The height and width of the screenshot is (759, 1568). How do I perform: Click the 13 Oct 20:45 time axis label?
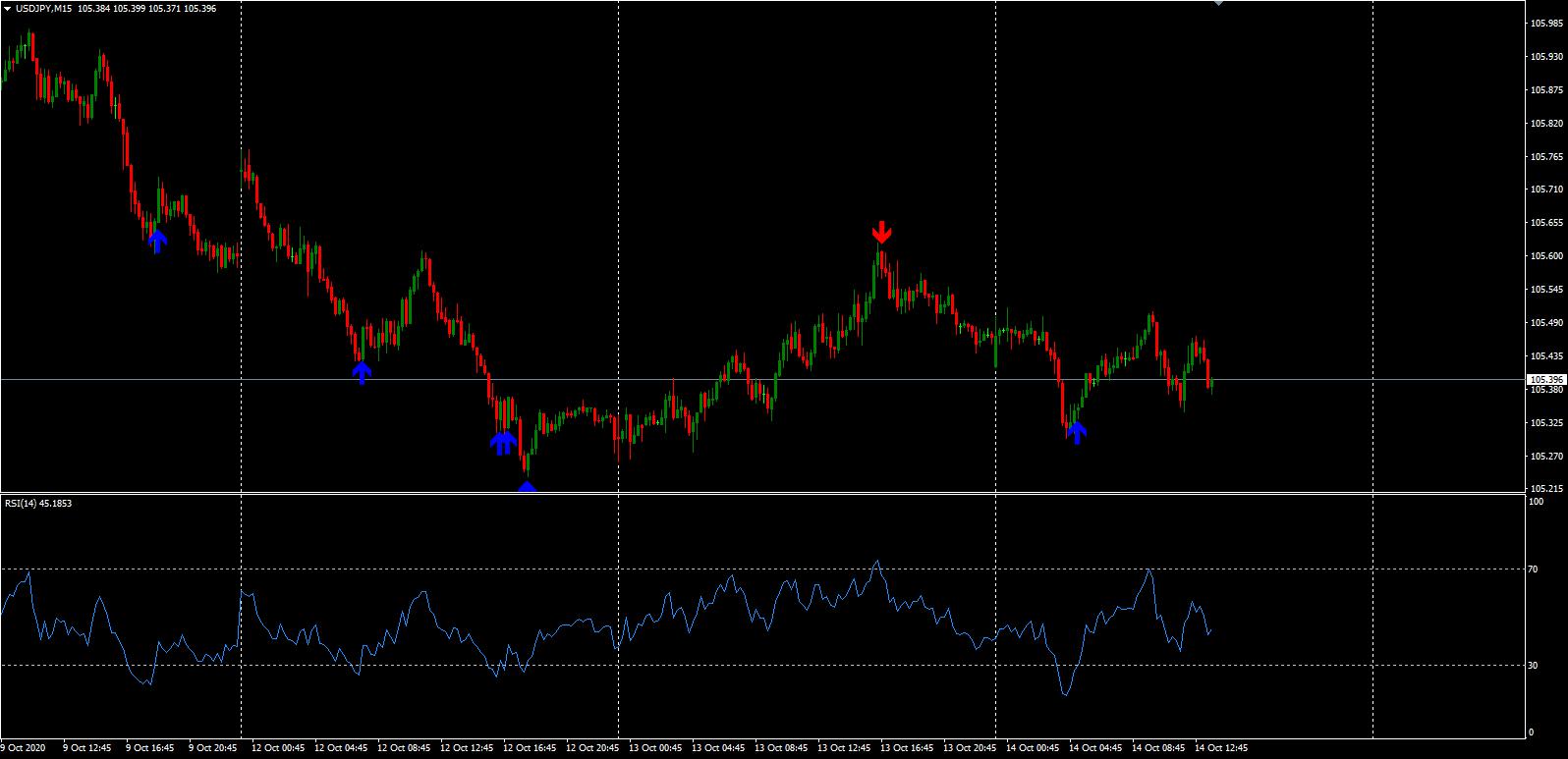click(969, 748)
